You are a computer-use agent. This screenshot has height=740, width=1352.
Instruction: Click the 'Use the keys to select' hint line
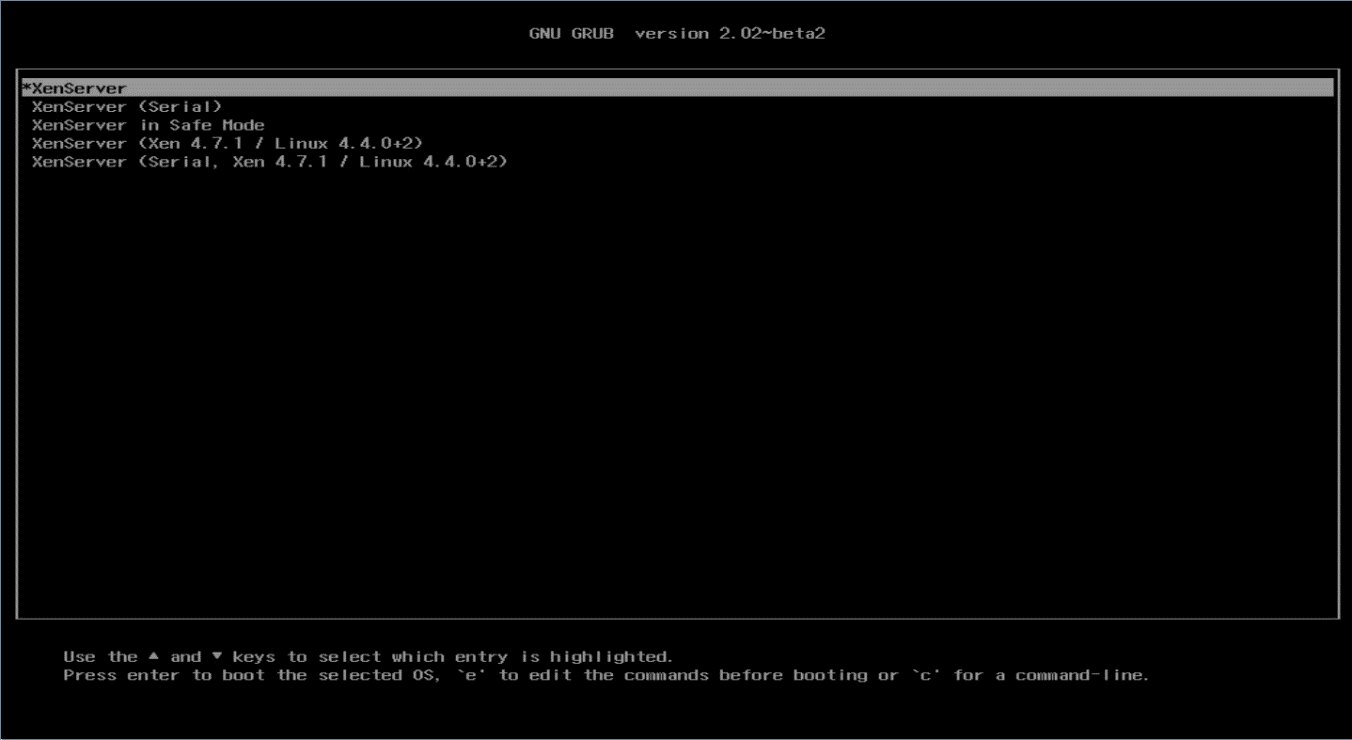point(368,657)
